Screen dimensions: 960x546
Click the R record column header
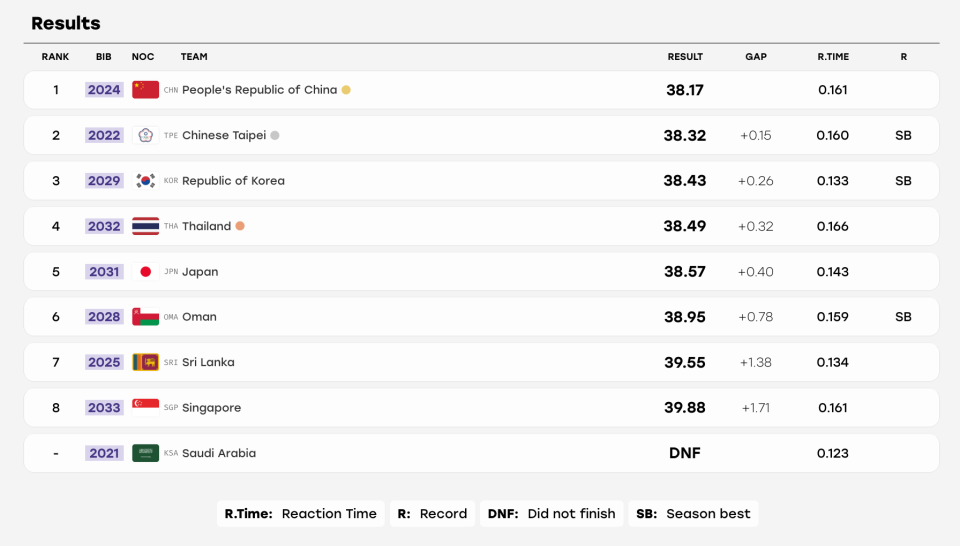click(904, 56)
